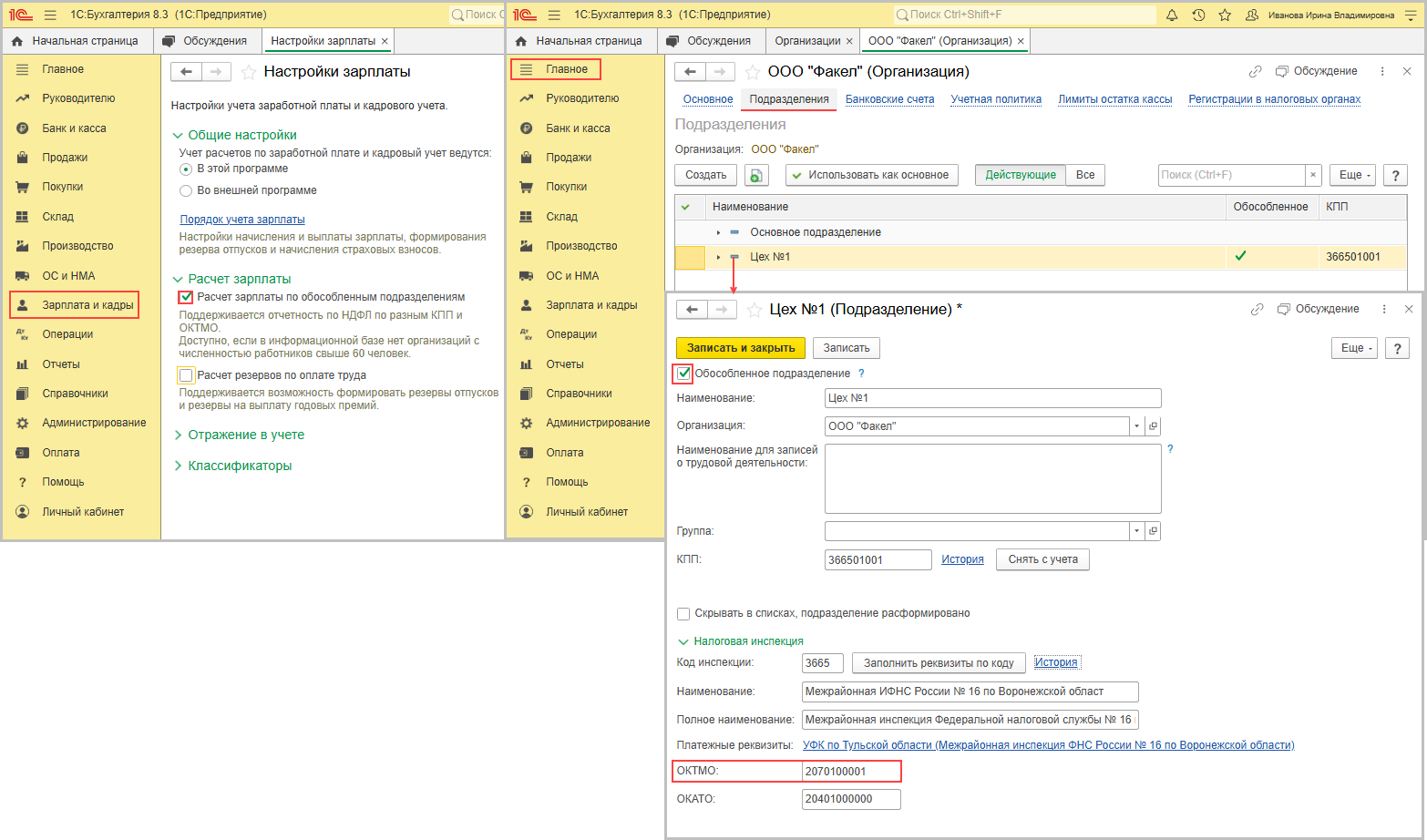Open help for the Подразделения list

coord(1395,175)
